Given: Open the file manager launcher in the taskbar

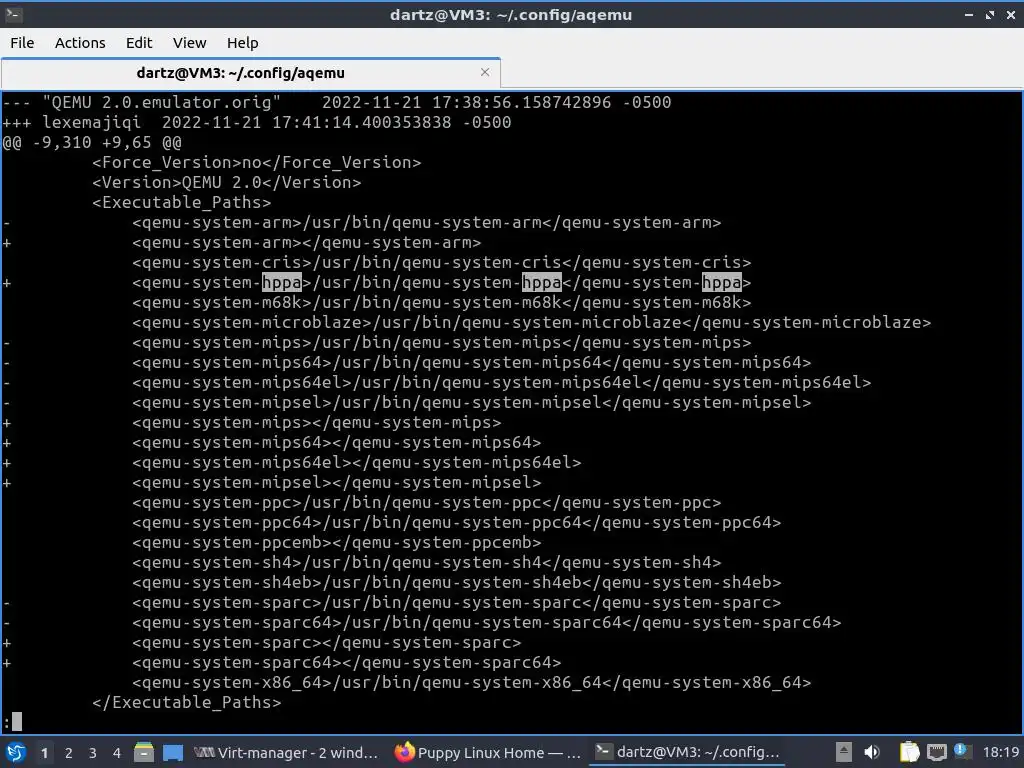Looking at the screenshot, I should tap(144, 752).
